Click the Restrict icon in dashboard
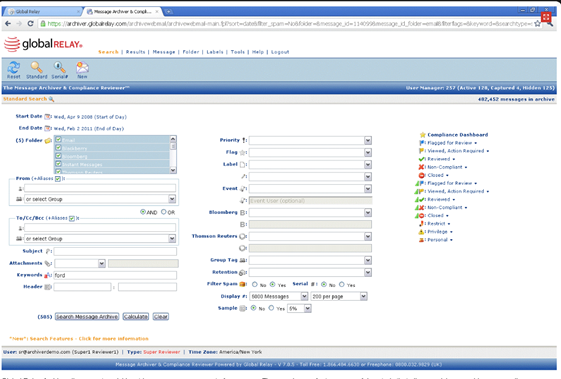 [421, 224]
